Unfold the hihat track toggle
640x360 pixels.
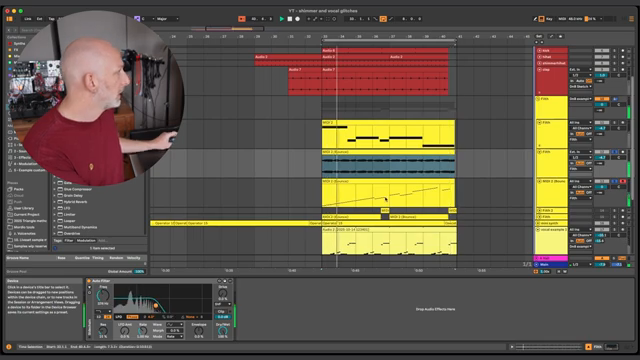point(539,57)
